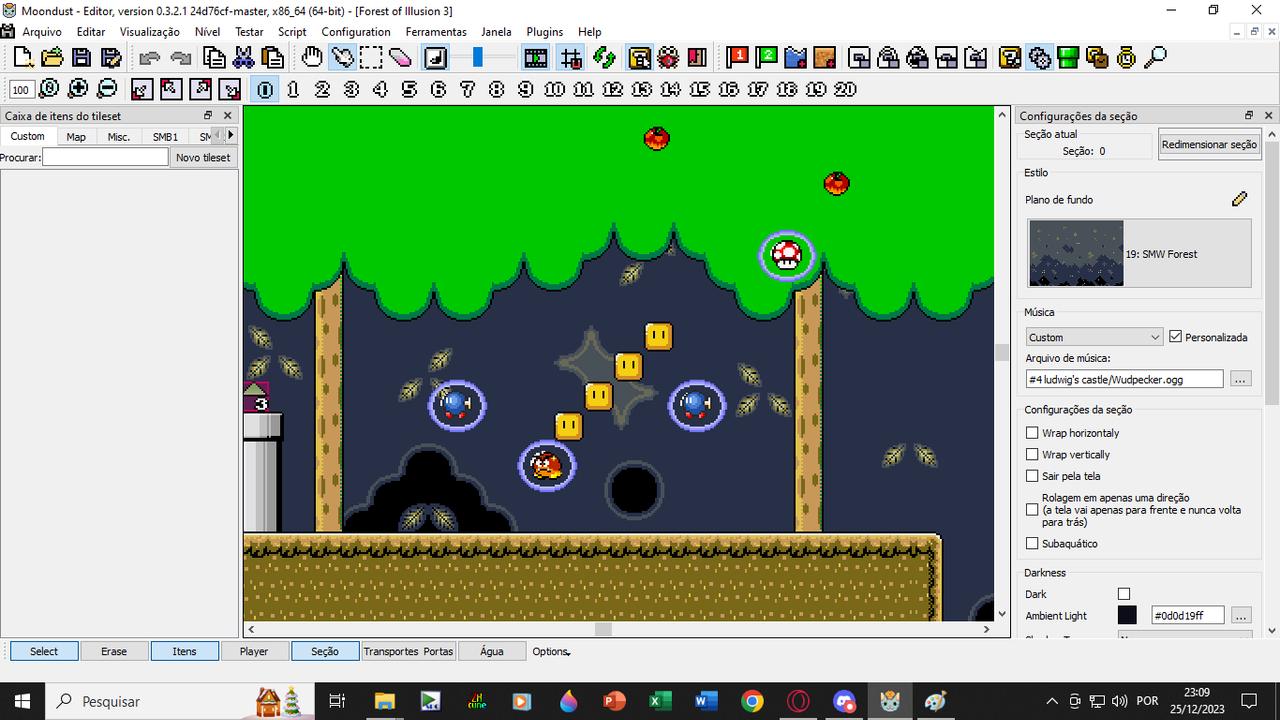This screenshot has height=720, width=1280.
Task: Switch to the Map tileset tab
Action: (x=76, y=136)
